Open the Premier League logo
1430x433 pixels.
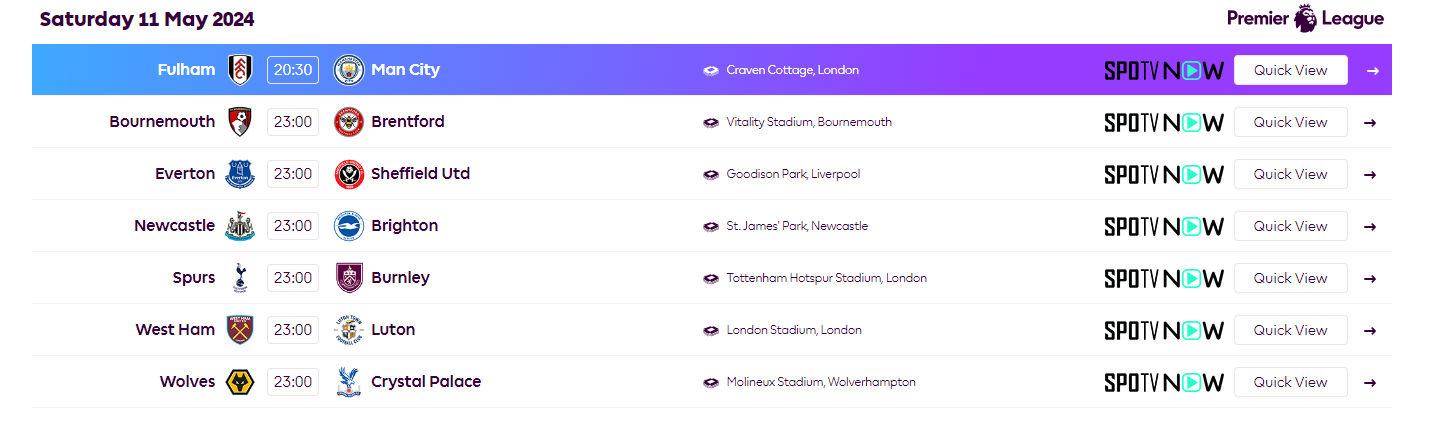click(x=1305, y=18)
